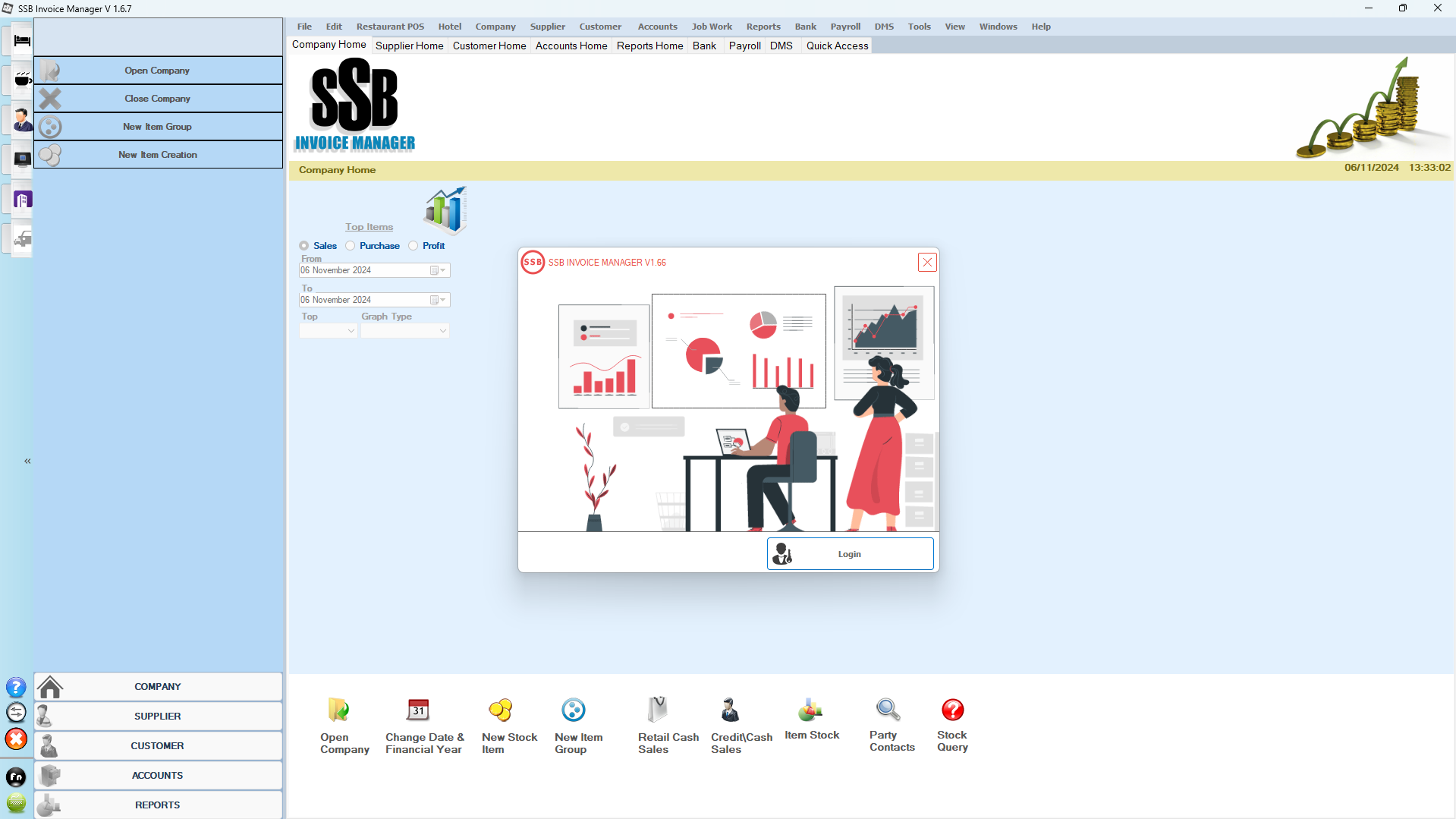This screenshot has height=819, width=1456.
Task: Click New Item Group in left panel
Action: coord(158,127)
